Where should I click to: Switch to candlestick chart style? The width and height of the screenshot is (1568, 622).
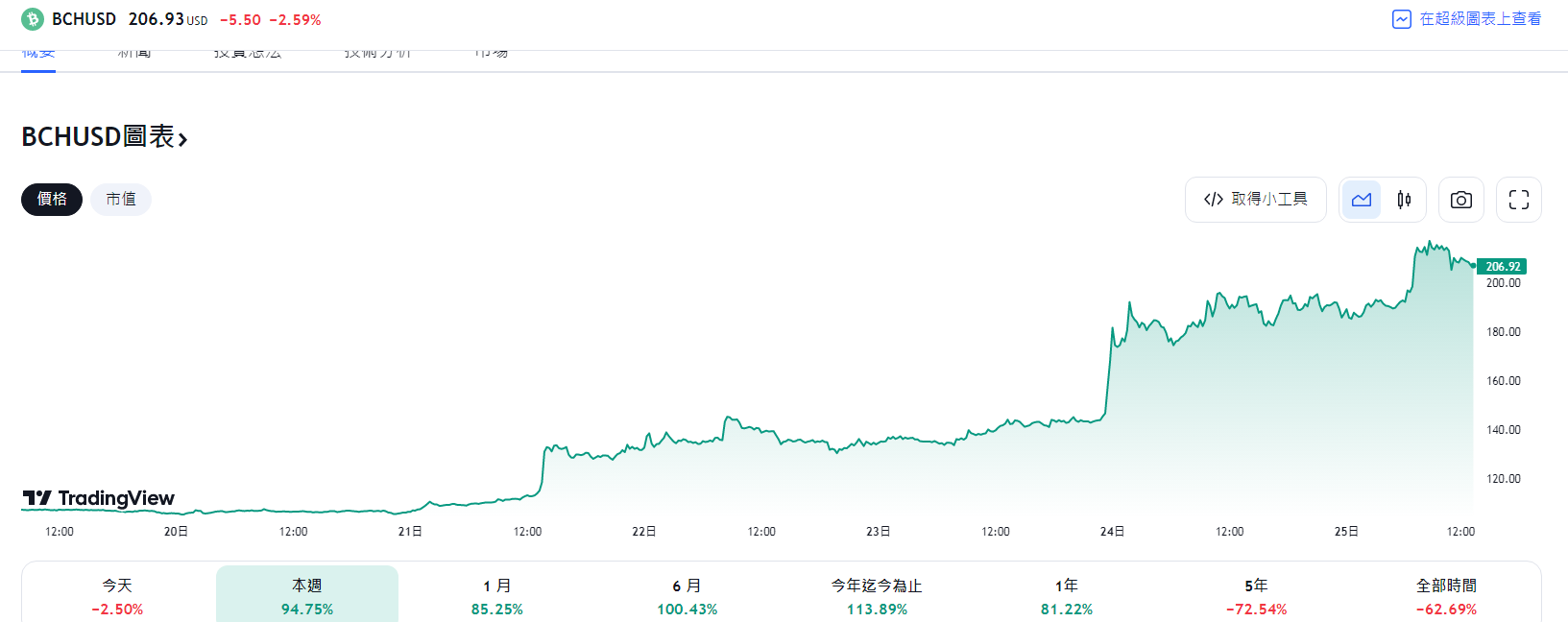pos(1404,200)
